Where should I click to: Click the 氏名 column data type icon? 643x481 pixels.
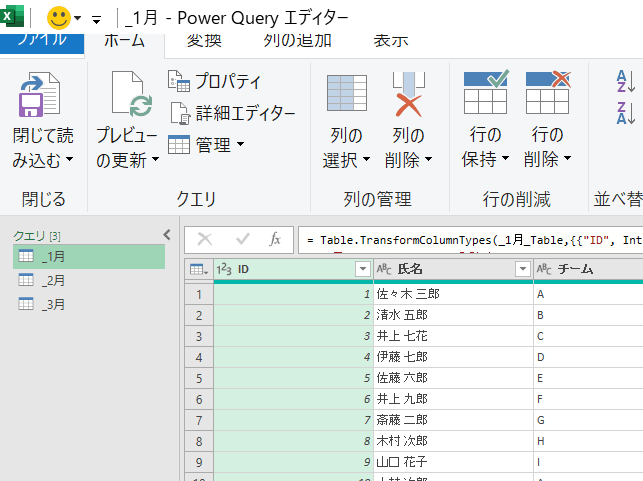pyautogui.click(x=384, y=269)
